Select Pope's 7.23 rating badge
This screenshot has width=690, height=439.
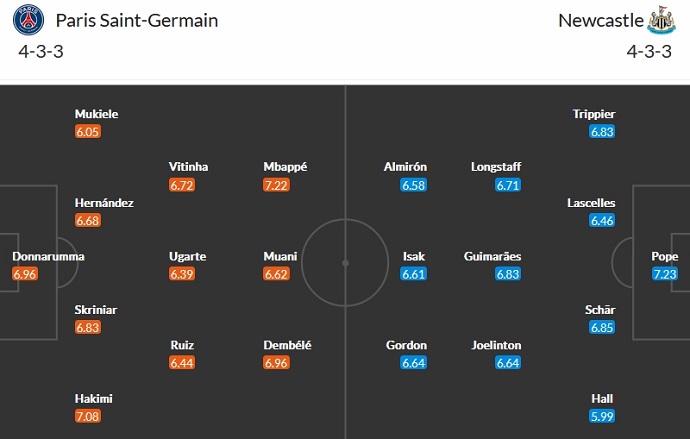[x=664, y=274]
